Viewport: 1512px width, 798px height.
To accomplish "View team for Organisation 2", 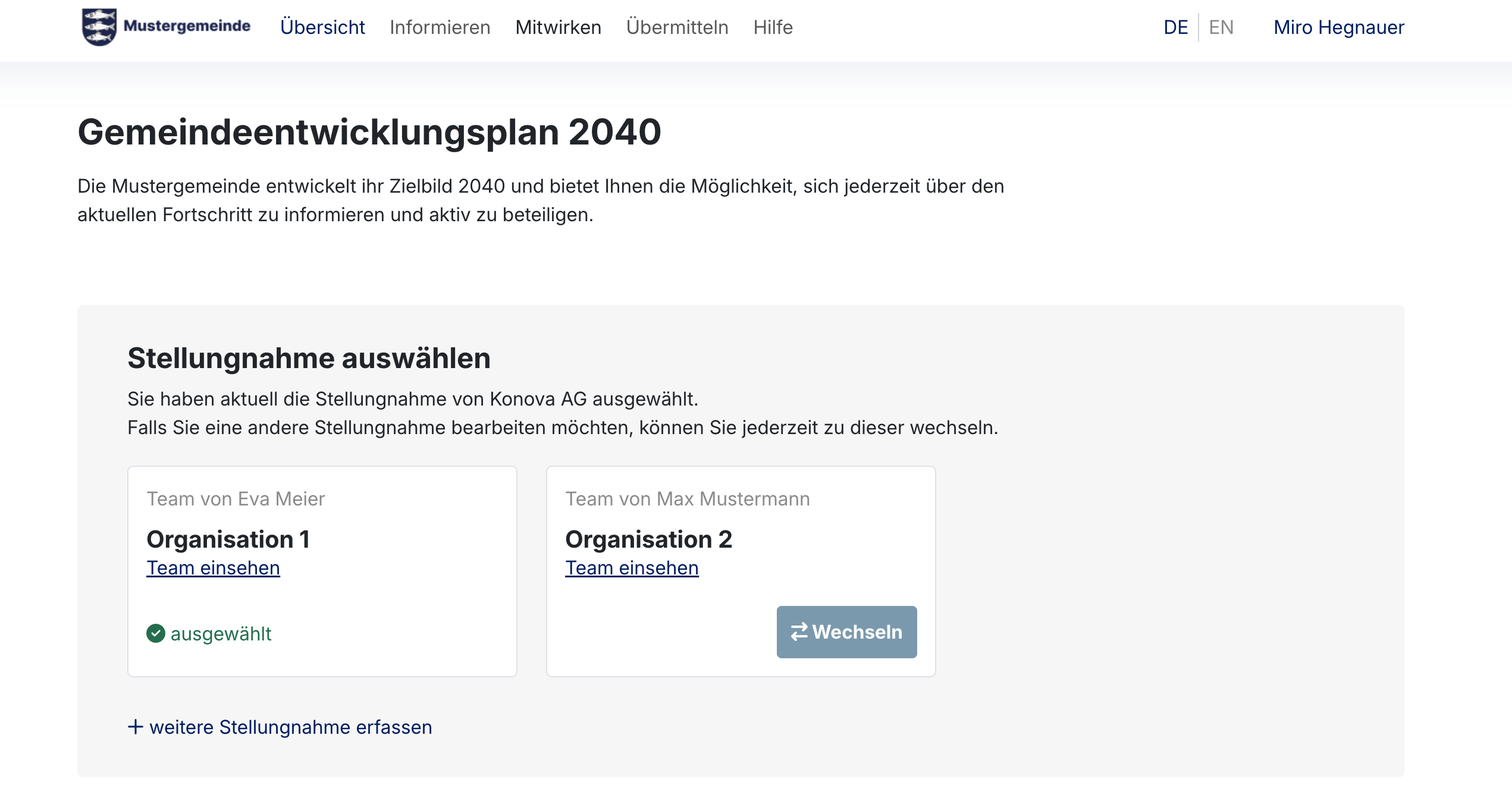I will tap(632, 568).
